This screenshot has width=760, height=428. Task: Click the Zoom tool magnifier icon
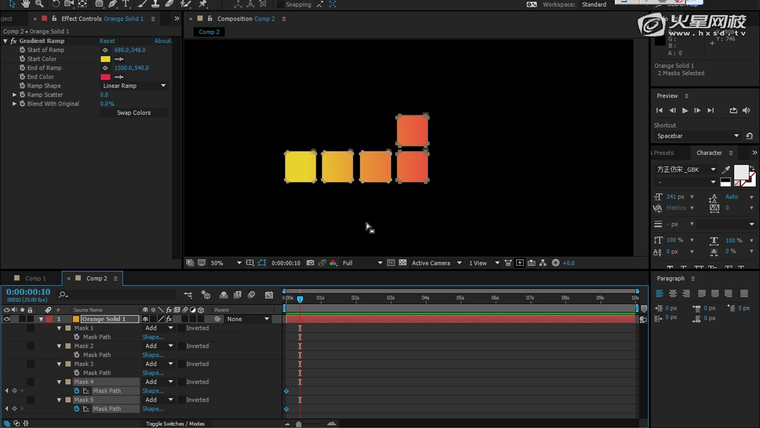(x=39, y=4)
